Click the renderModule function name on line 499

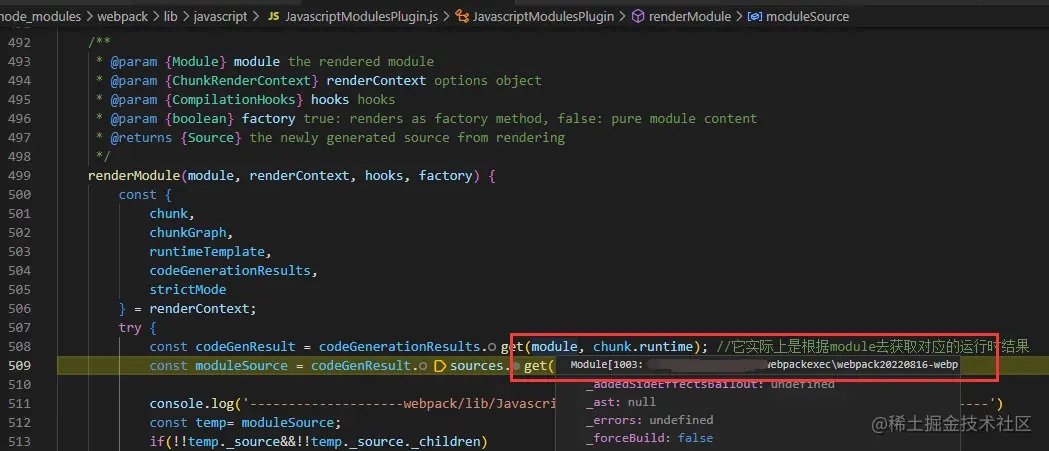point(134,176)
